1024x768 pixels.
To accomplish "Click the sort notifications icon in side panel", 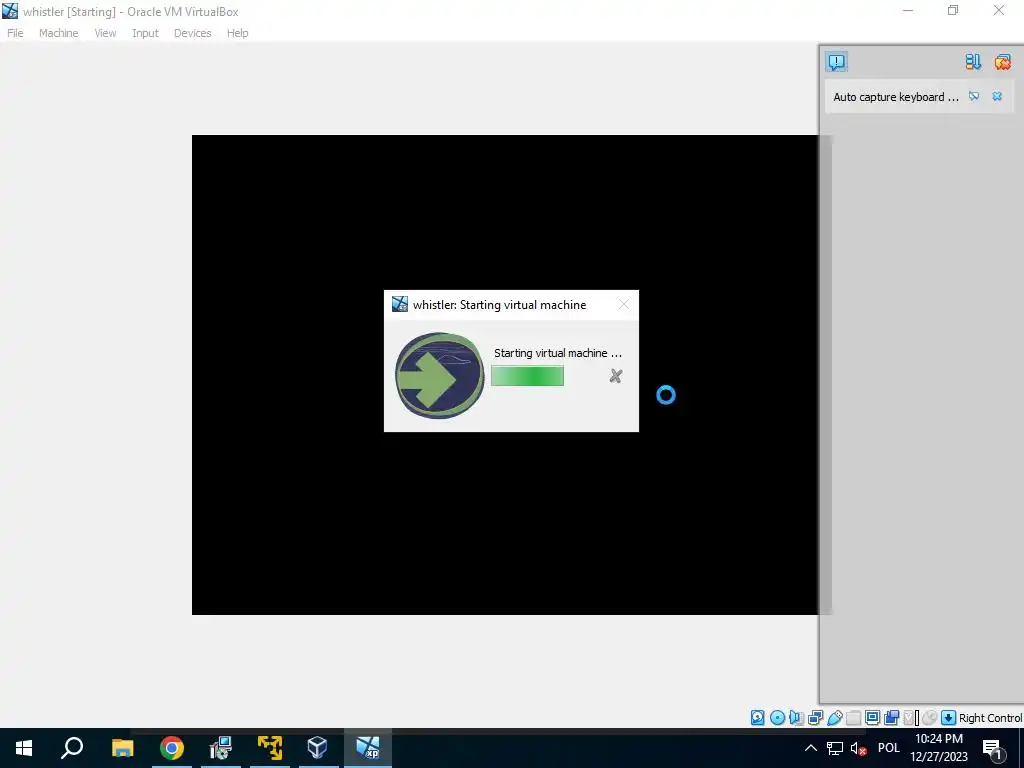I will [972, 61].
